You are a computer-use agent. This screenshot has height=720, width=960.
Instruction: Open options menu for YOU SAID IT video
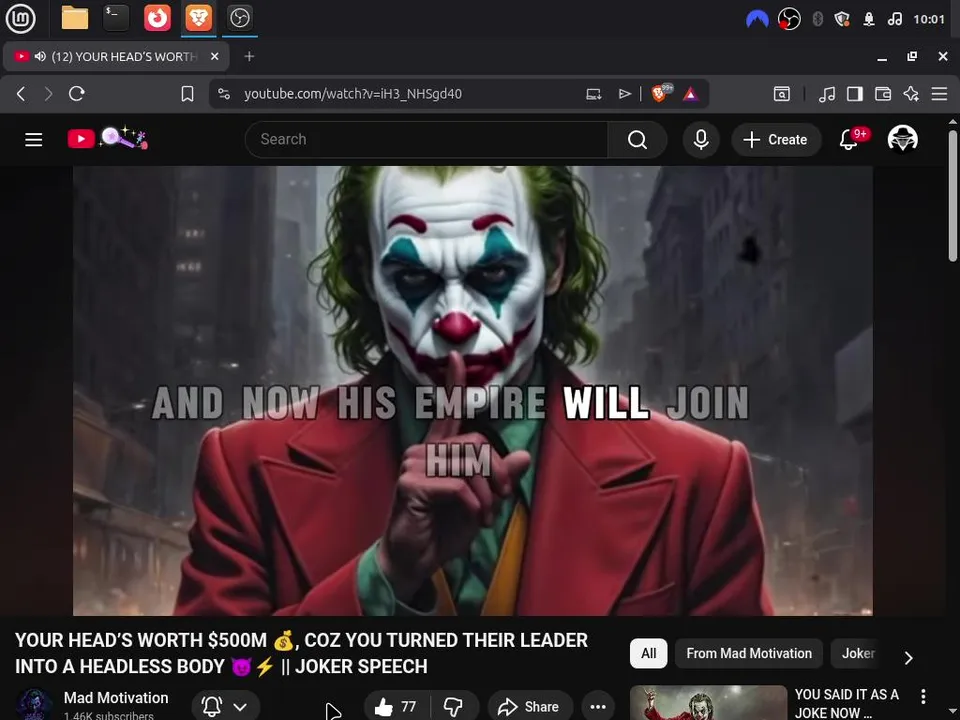[x=923, y=696]
